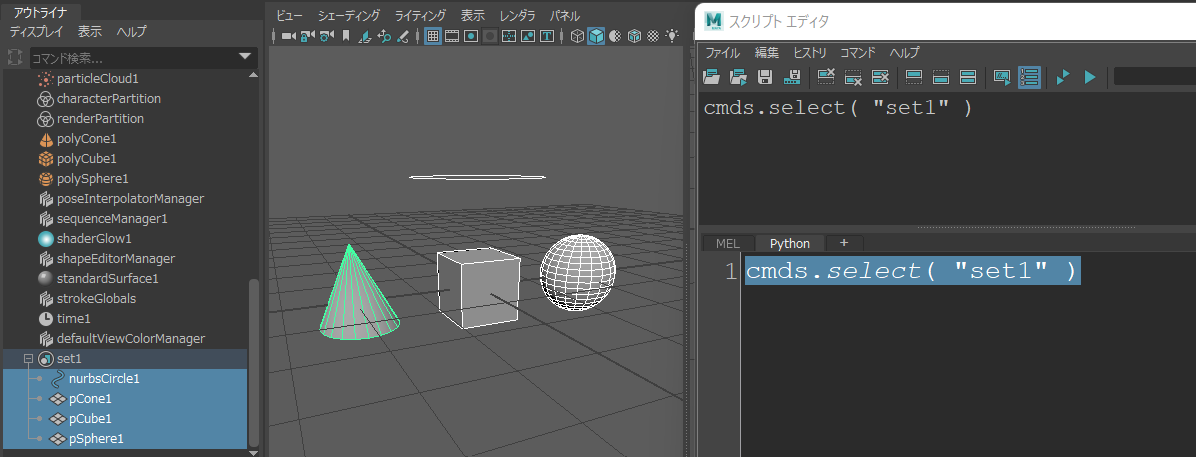Click the viewport Bookmarks icon
1196x457 pixels.
345,36
